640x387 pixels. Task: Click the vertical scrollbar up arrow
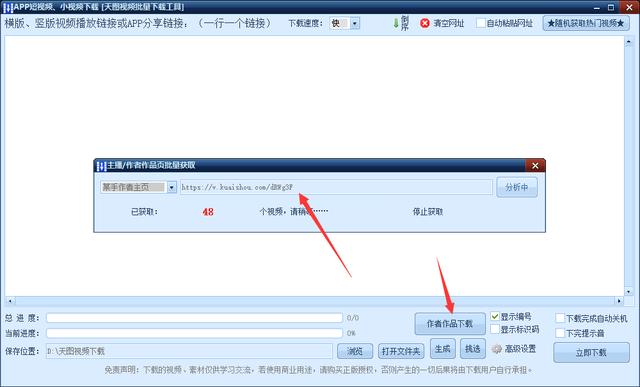click(629, 41)
